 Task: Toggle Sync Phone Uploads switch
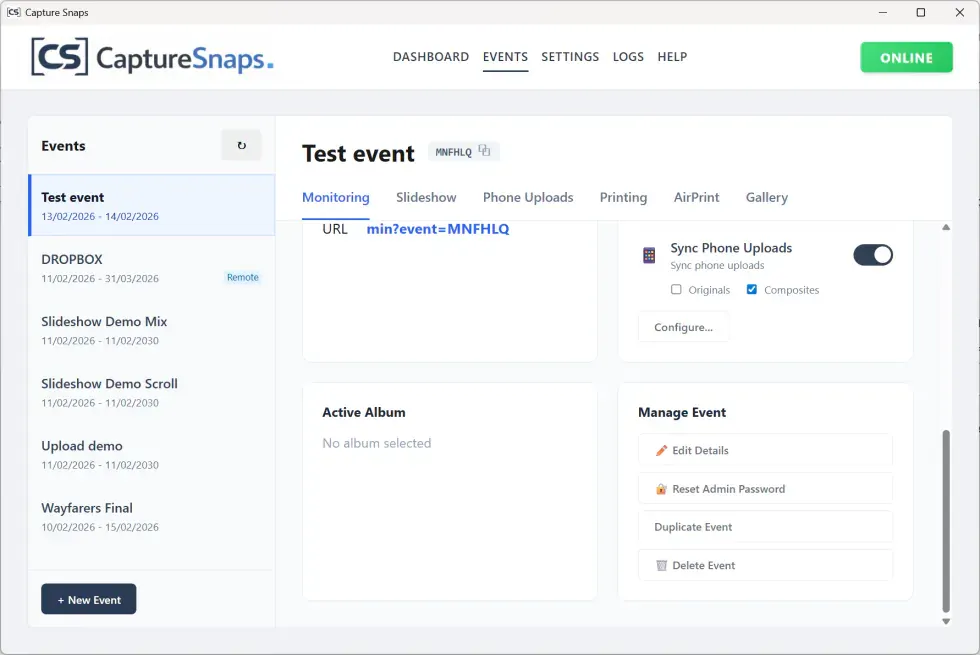(x=872, y=255)
